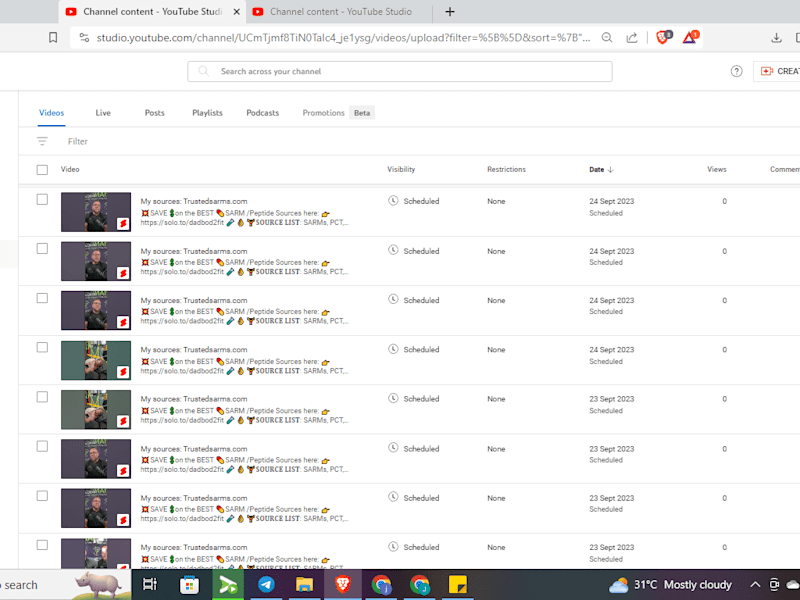Viewport: 800px width, 600px height.
Task: Open File Explorer from the taskbar
Action: coord(304,584)
